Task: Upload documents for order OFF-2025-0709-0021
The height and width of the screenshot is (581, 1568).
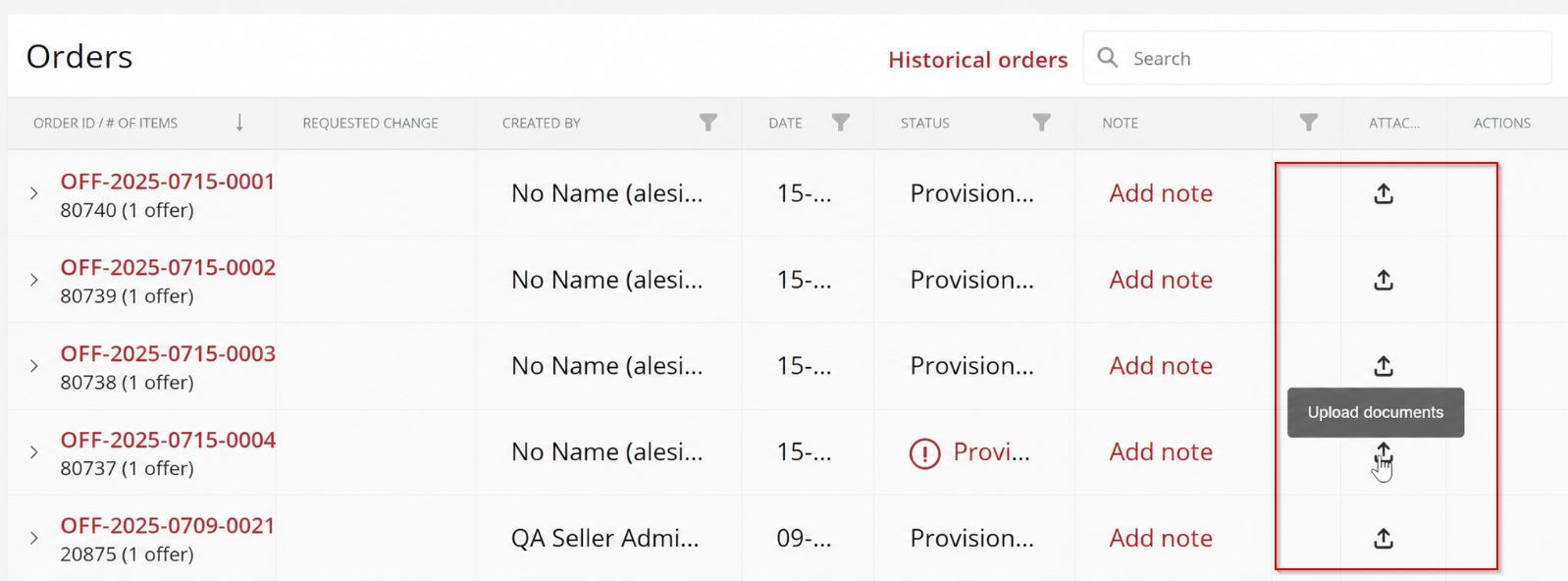Action: pos(1384,538)
